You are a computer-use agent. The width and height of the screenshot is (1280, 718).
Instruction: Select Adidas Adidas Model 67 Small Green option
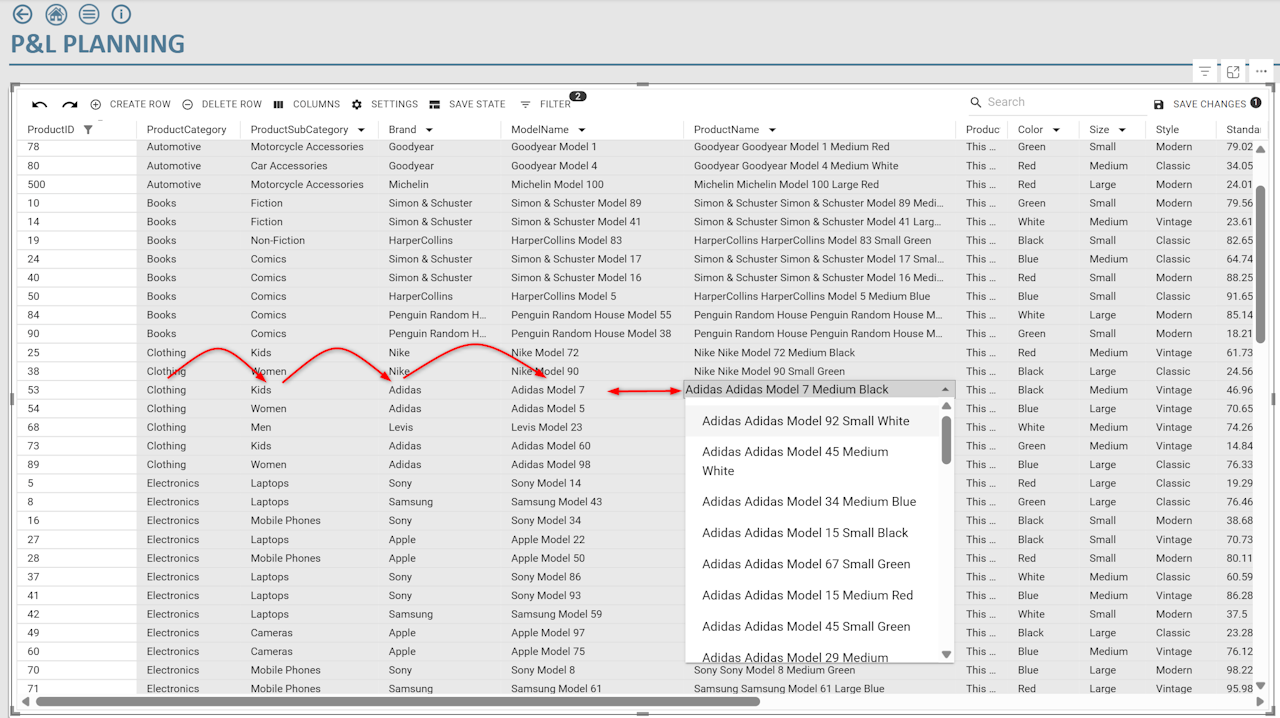point(805,564)
